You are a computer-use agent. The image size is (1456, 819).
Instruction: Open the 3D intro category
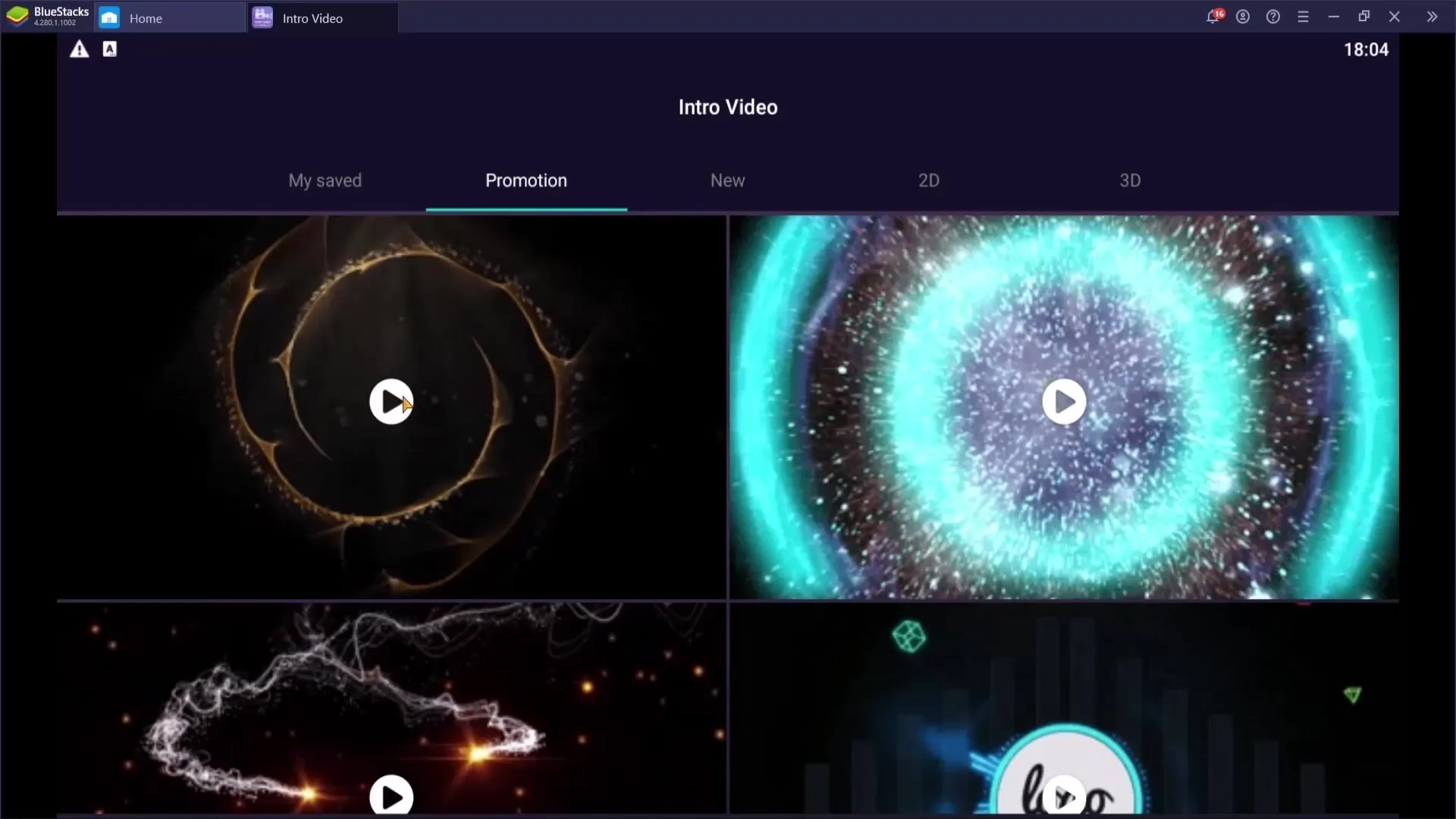[x=1129, y=180]
